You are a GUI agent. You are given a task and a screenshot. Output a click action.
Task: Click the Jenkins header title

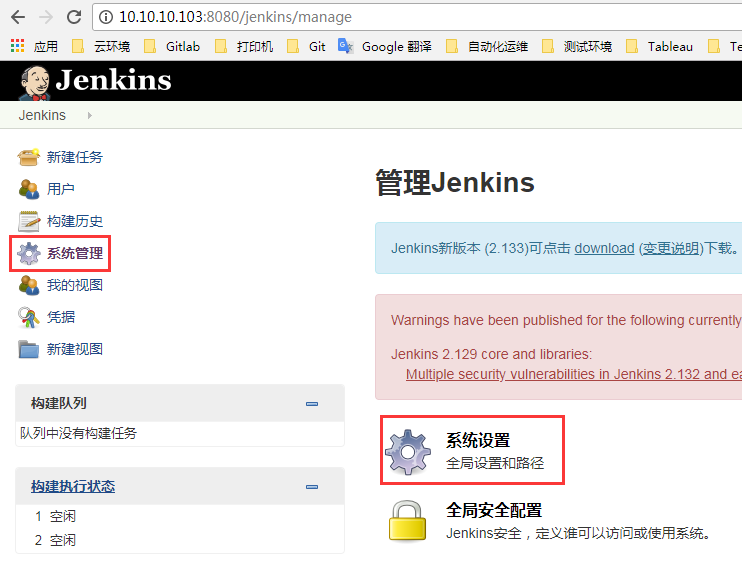click(114, 80)
